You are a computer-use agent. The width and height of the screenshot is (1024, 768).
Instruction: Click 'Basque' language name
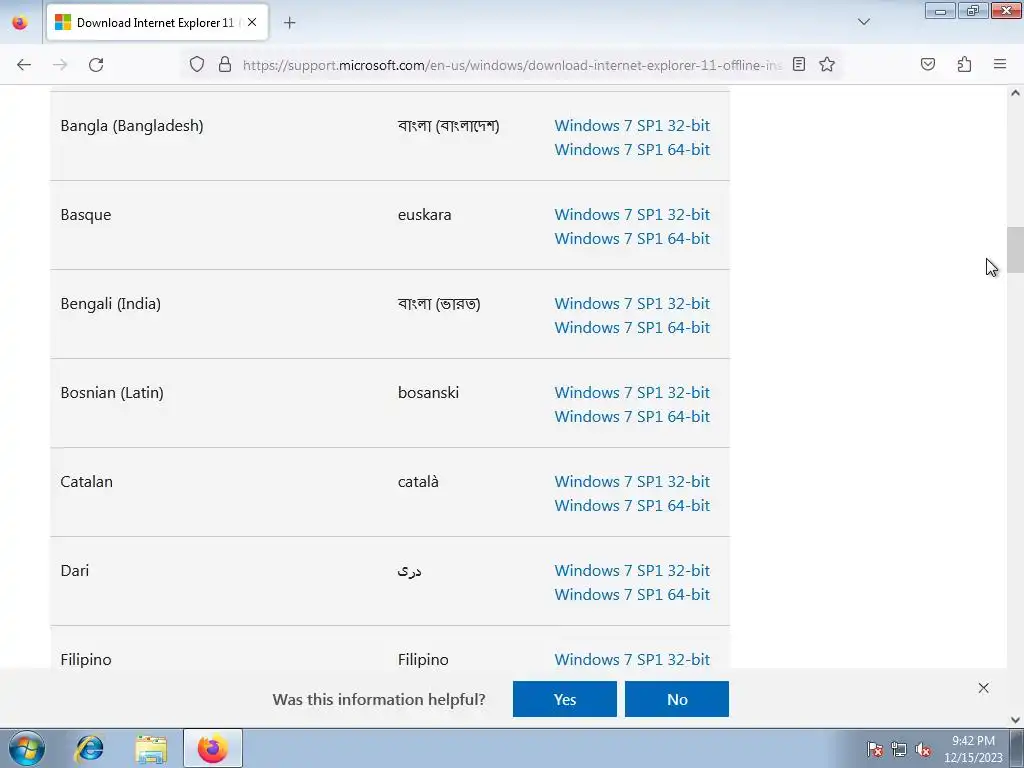[x=86, y=215]
